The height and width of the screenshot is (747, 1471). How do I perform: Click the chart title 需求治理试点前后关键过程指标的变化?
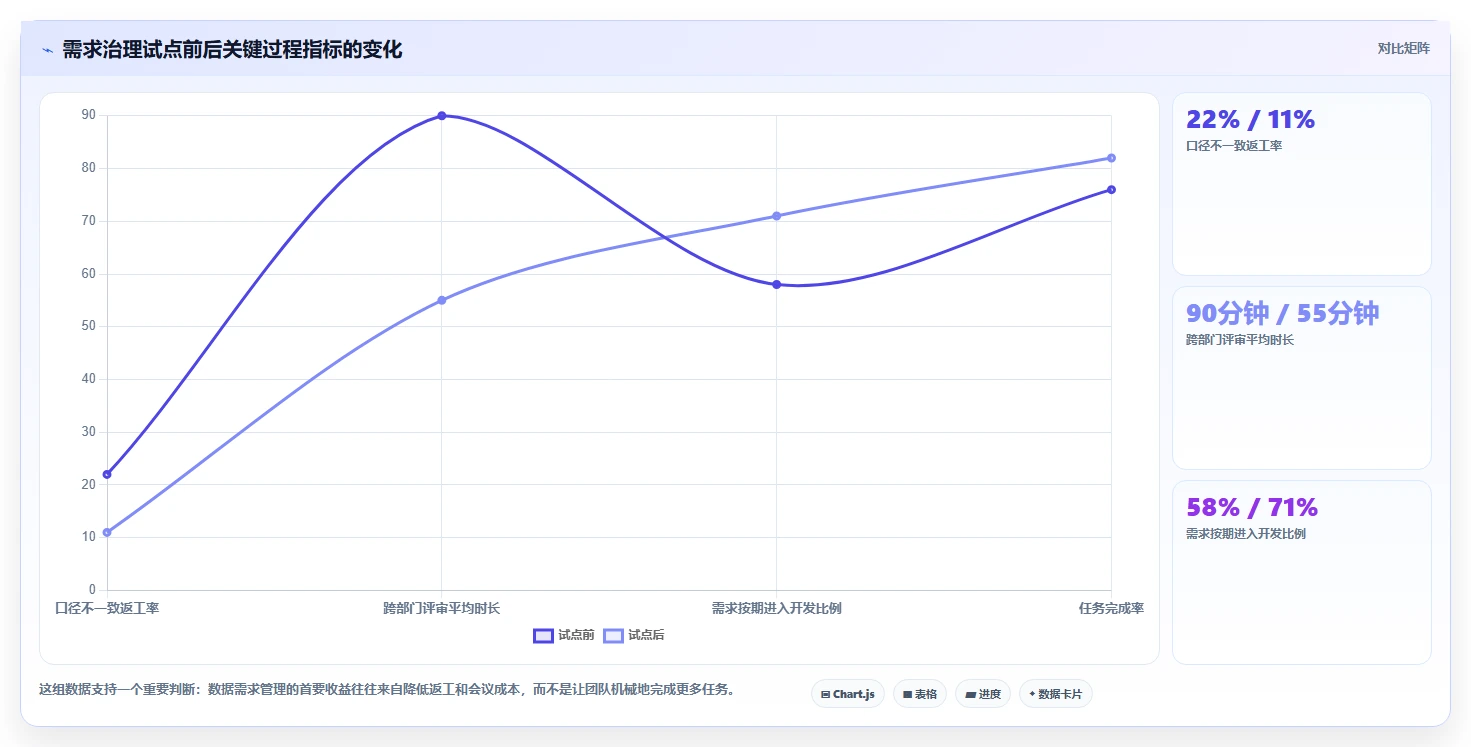pos(232,50)
